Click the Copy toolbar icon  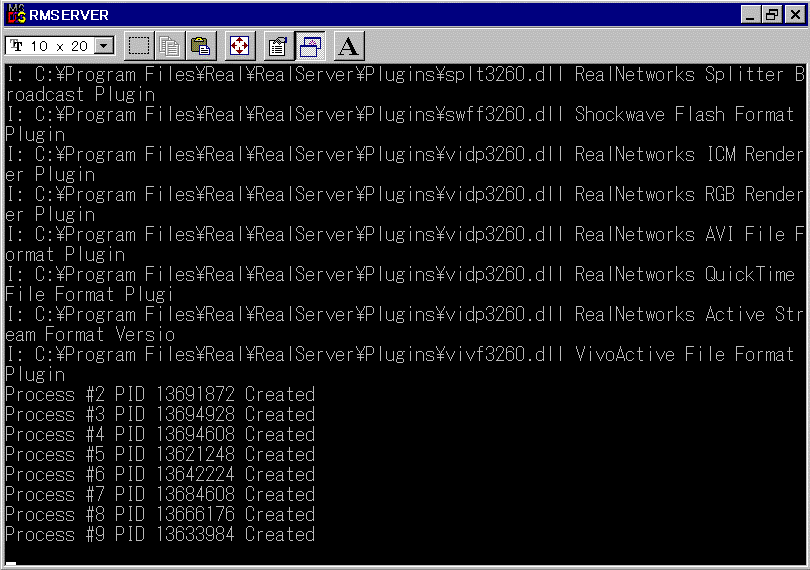(169, 46)
